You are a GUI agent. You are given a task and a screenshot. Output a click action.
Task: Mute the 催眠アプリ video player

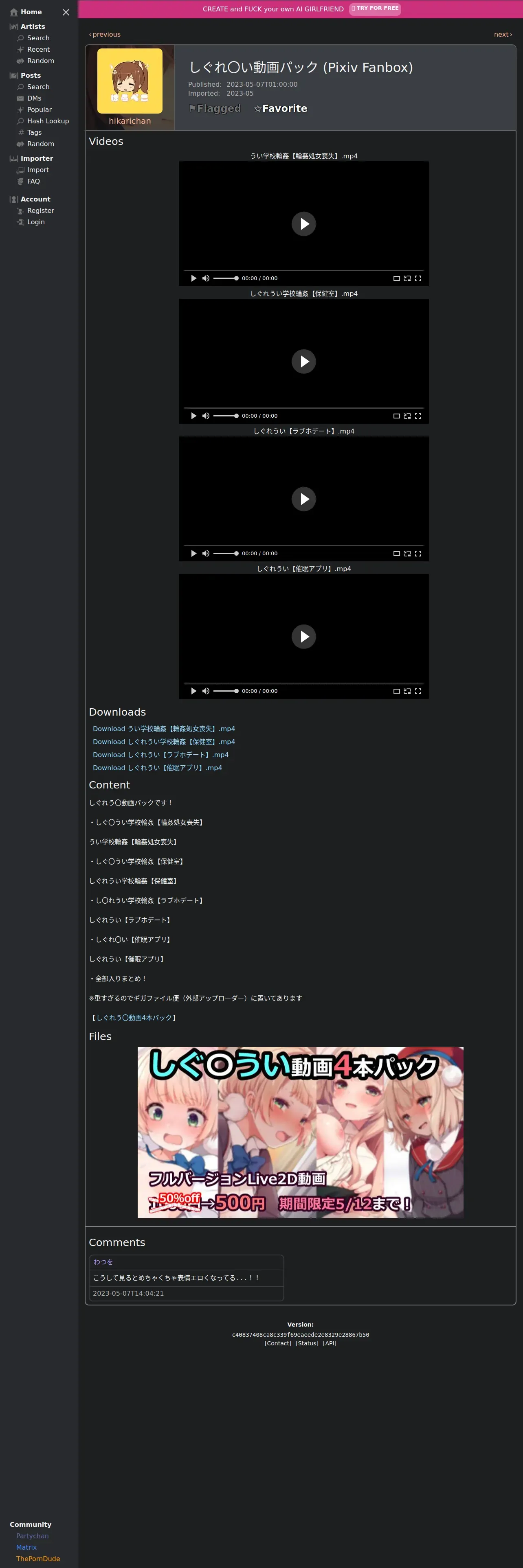click(206, 691)
